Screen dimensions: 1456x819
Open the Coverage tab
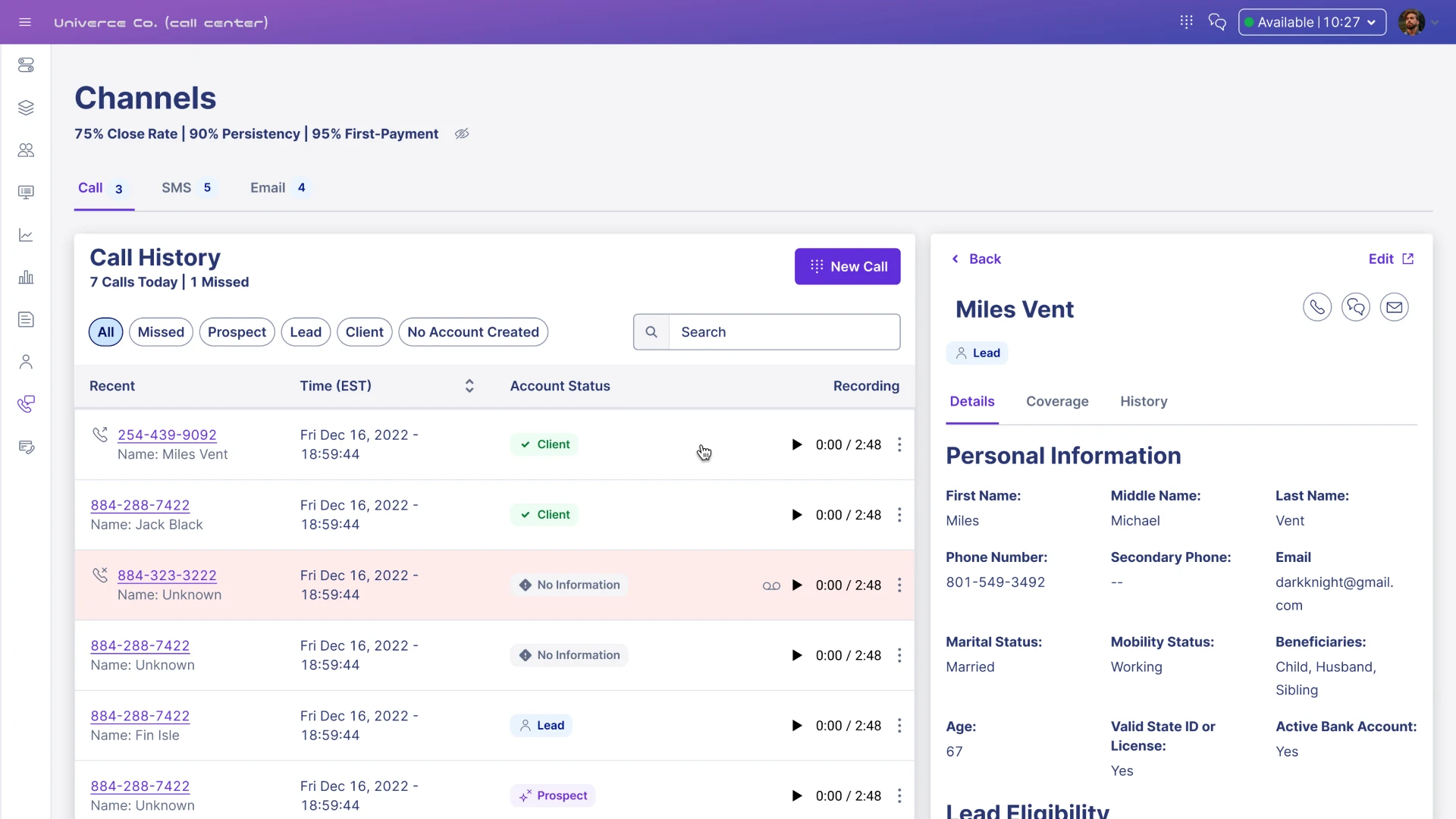(1057, 401)
